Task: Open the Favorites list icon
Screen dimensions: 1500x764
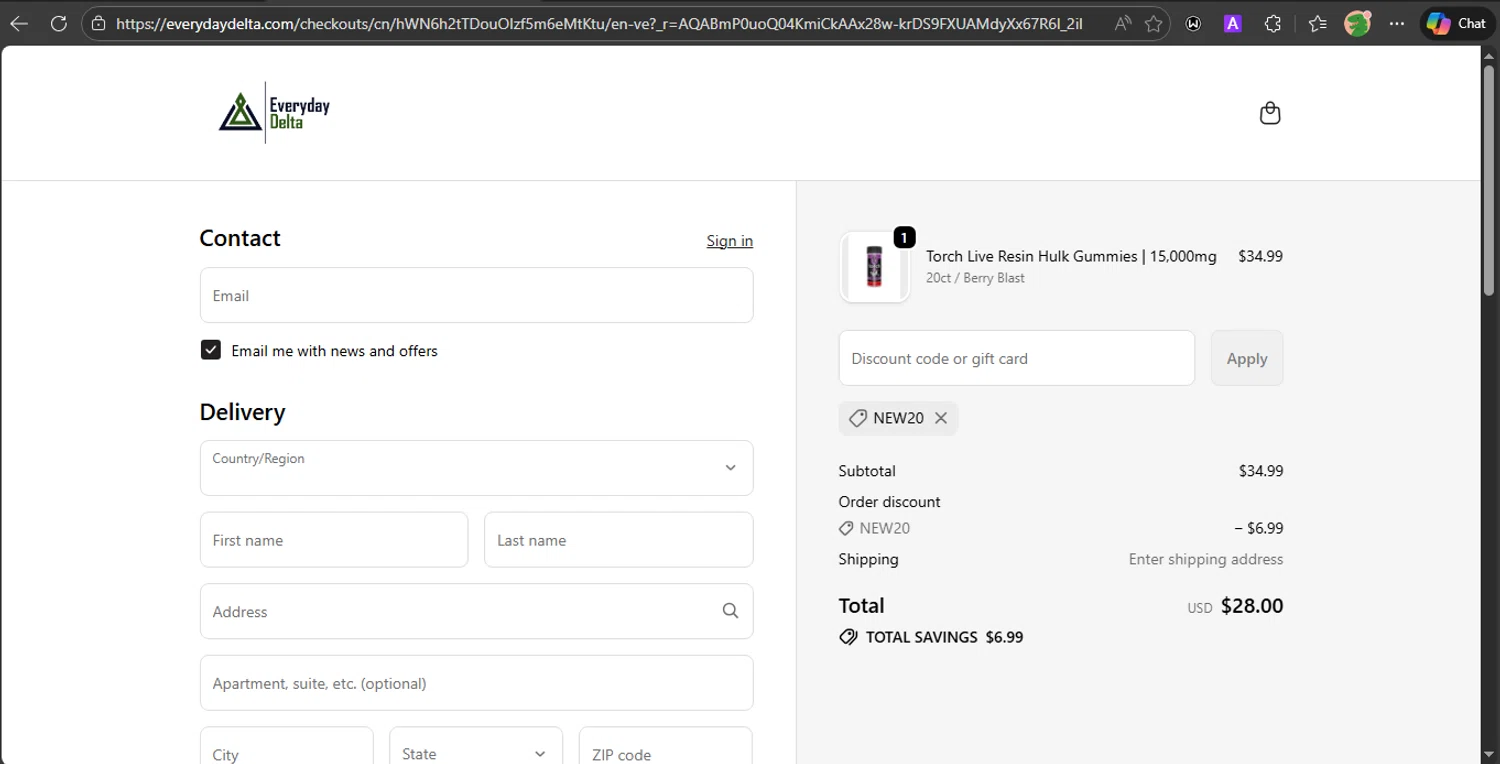Action: [1317, 23]
